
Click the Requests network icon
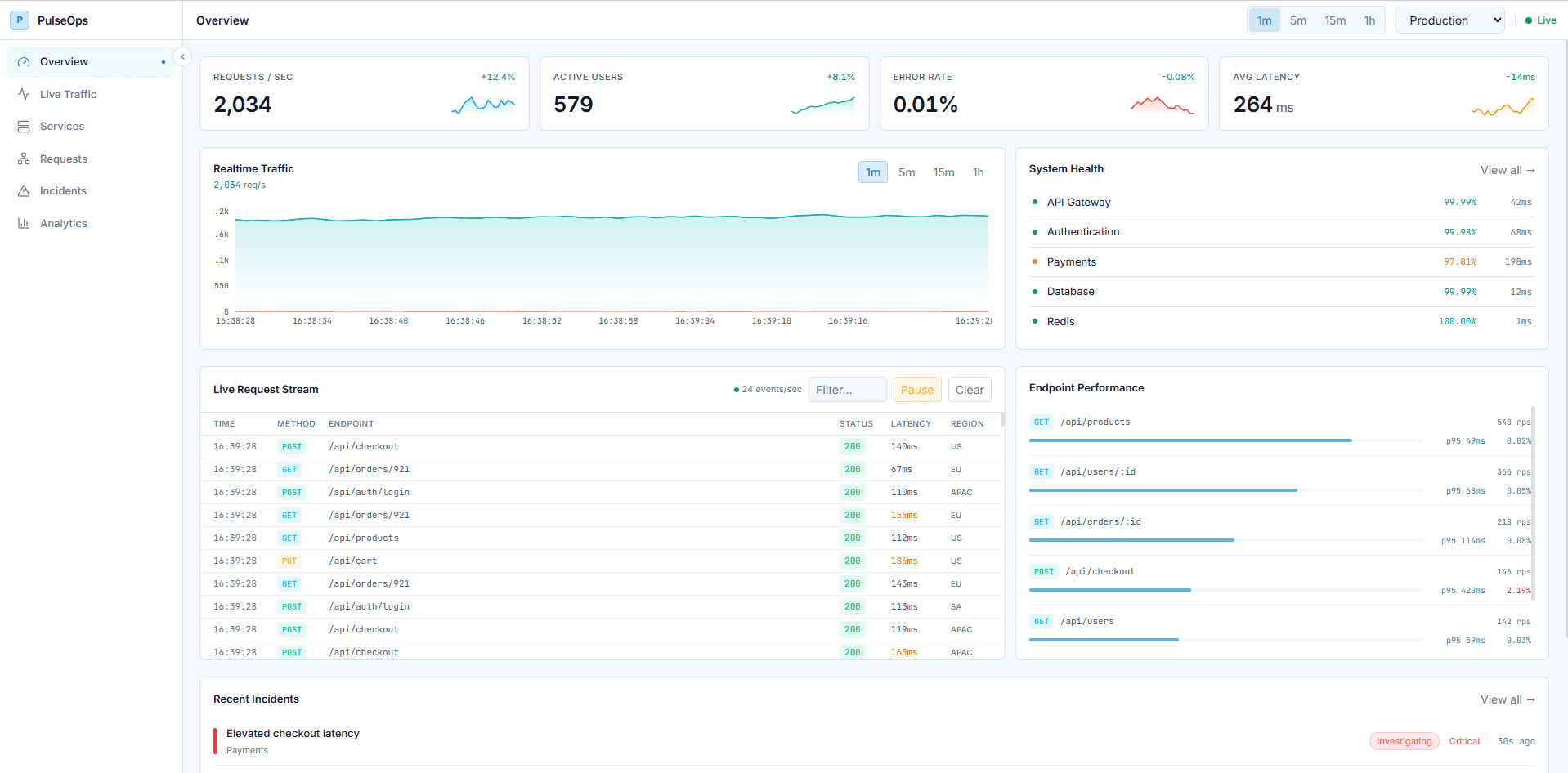tap(24, 159)
